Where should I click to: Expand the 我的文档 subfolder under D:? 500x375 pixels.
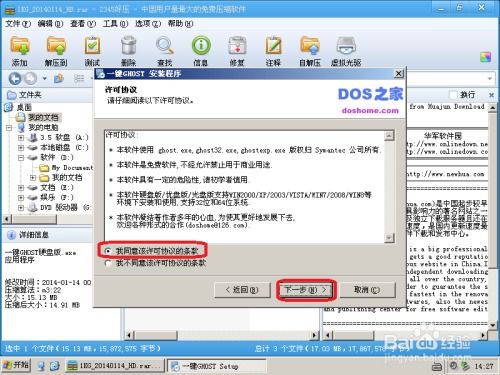[33, 177]
